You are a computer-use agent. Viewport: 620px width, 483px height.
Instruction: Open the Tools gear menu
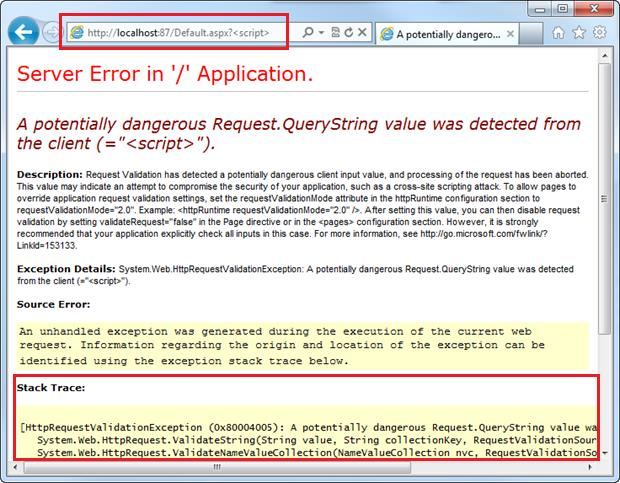point(600,33)
